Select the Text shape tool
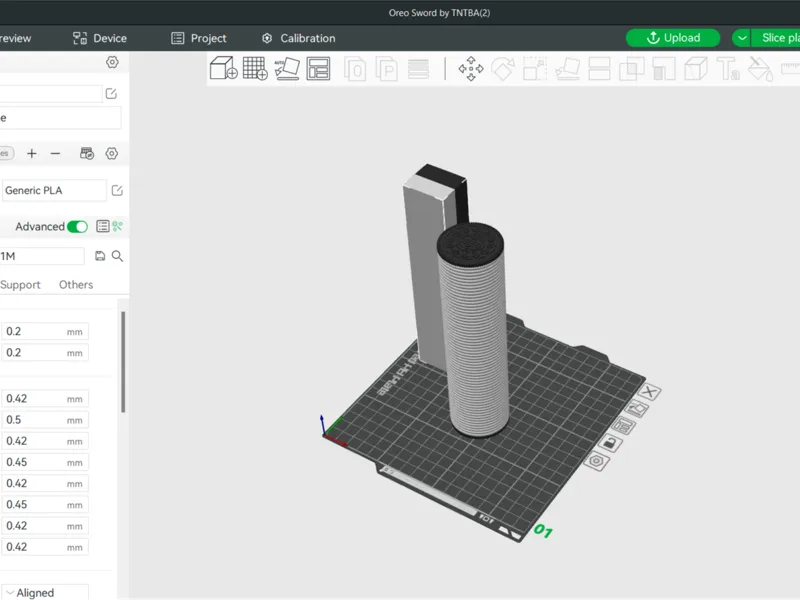 tap(728, 69)
